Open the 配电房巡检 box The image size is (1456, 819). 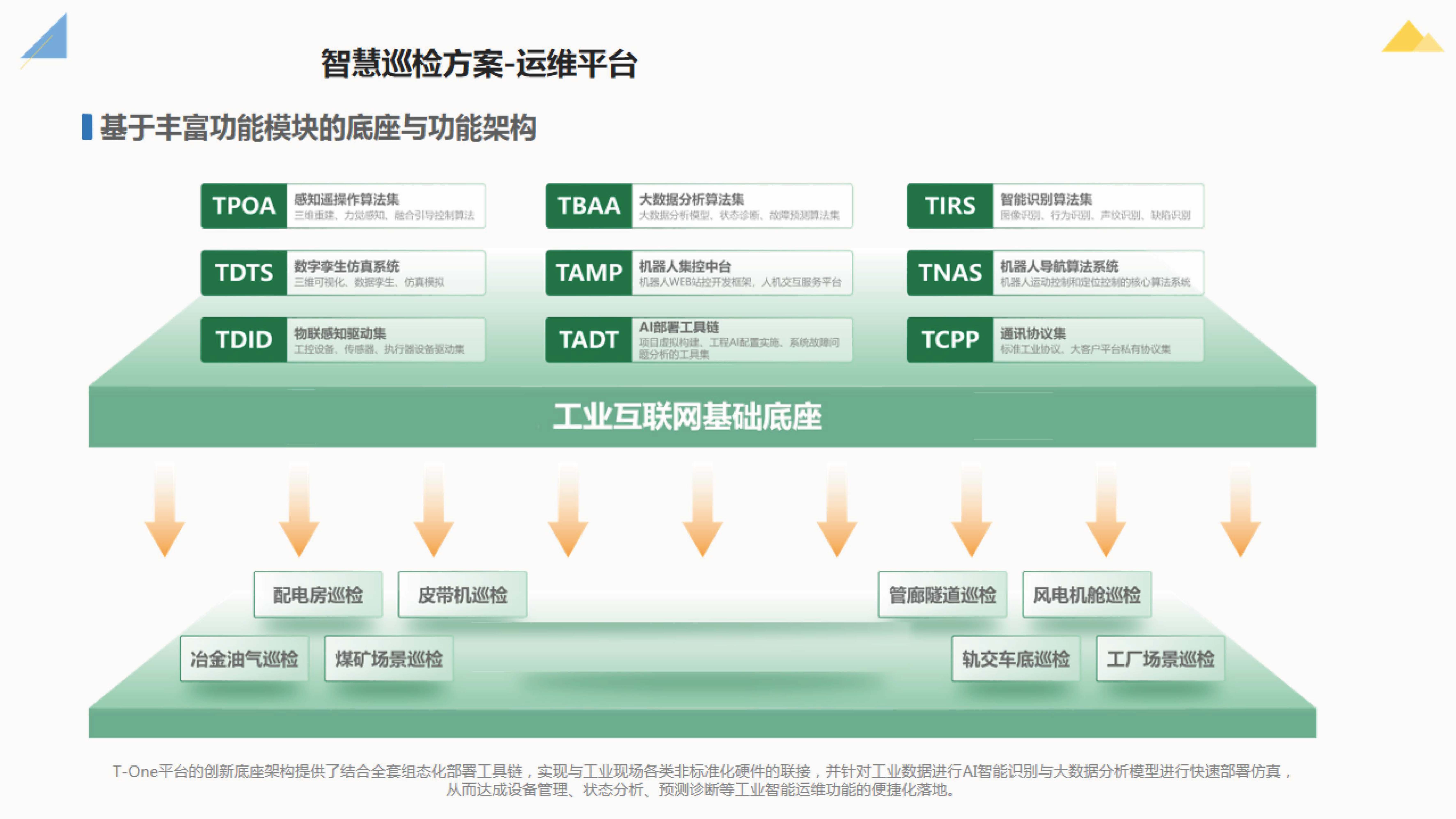point(318,595)
